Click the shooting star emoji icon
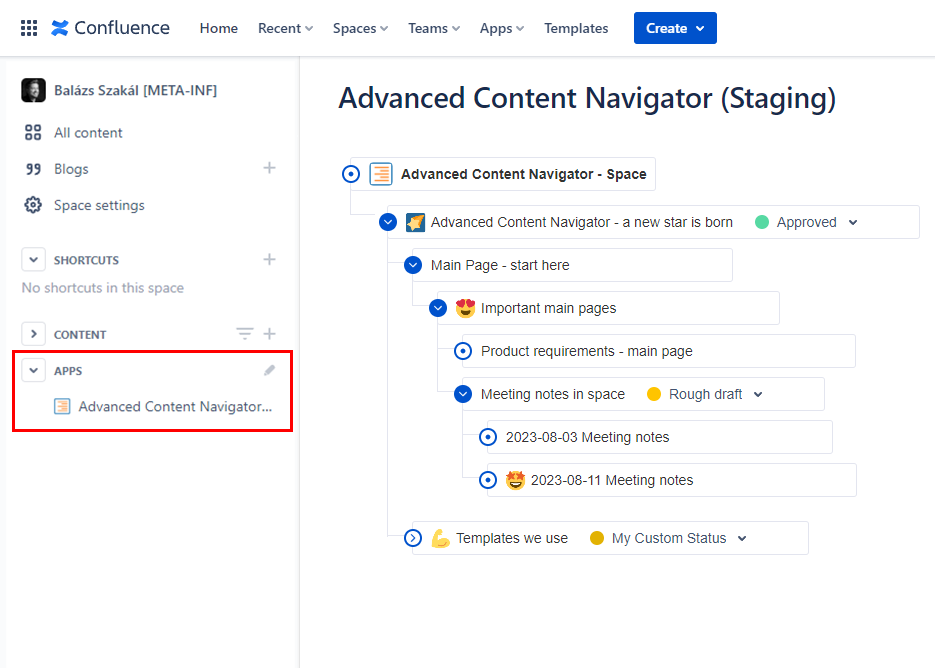 (x=415, y=222)
